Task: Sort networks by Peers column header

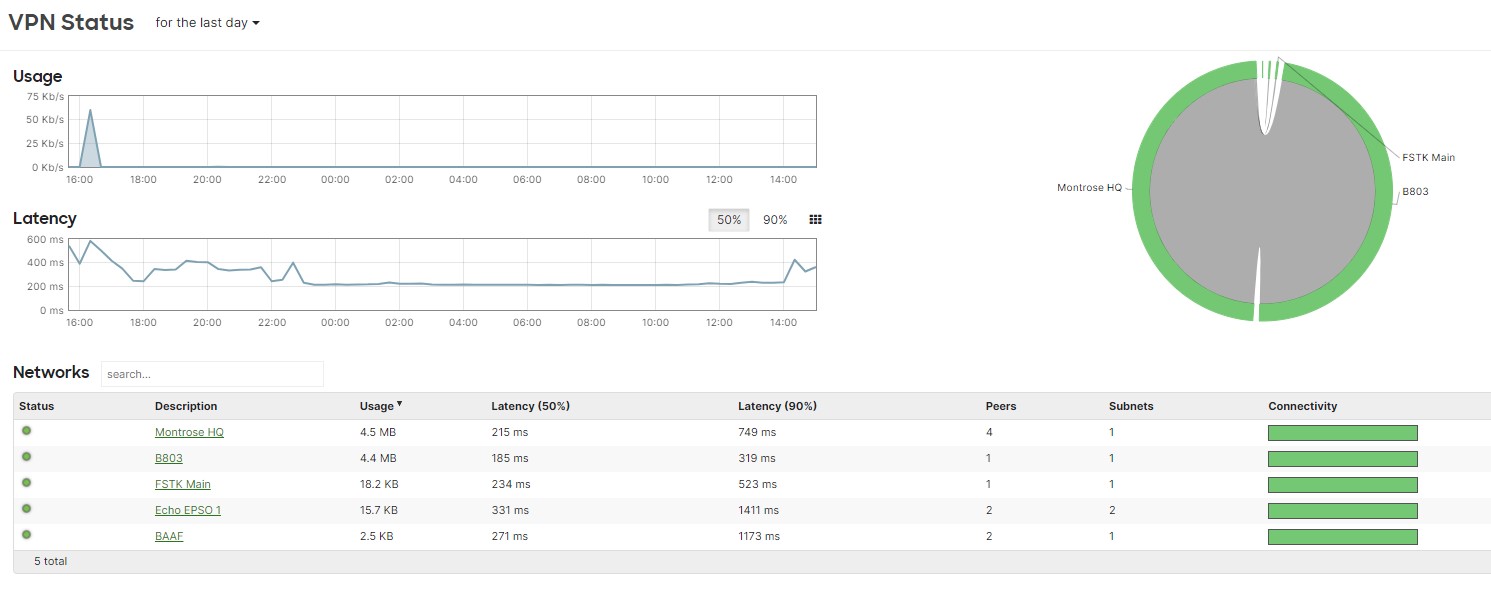Action: click(x=1000, y=406)
